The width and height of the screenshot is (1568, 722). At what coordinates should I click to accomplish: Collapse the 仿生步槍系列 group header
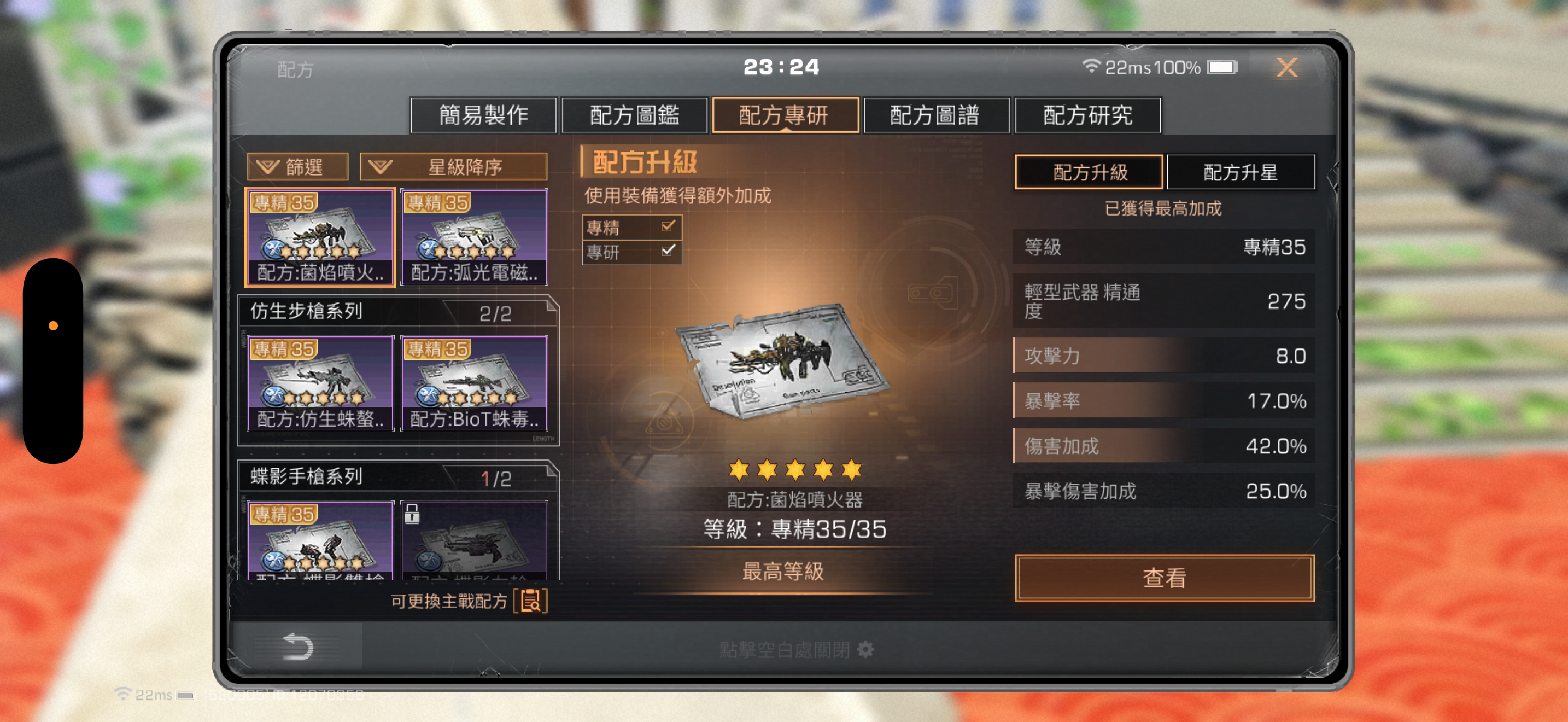[x=397, y=312]
